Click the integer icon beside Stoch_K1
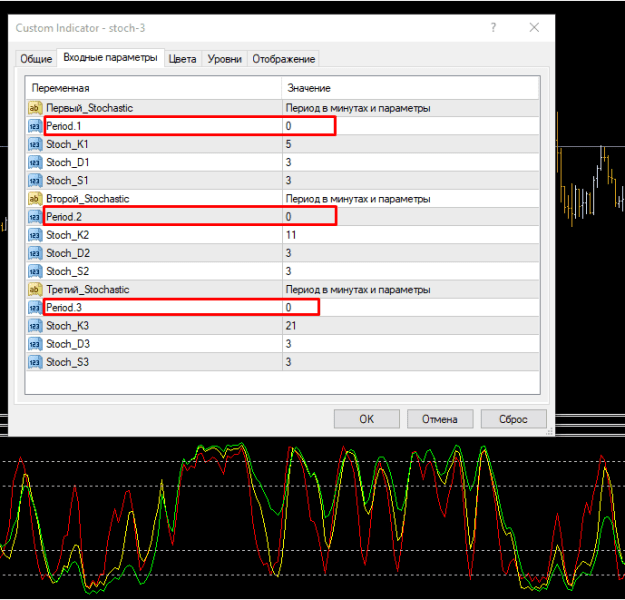625x600 pixels. (x=35, y=144)
